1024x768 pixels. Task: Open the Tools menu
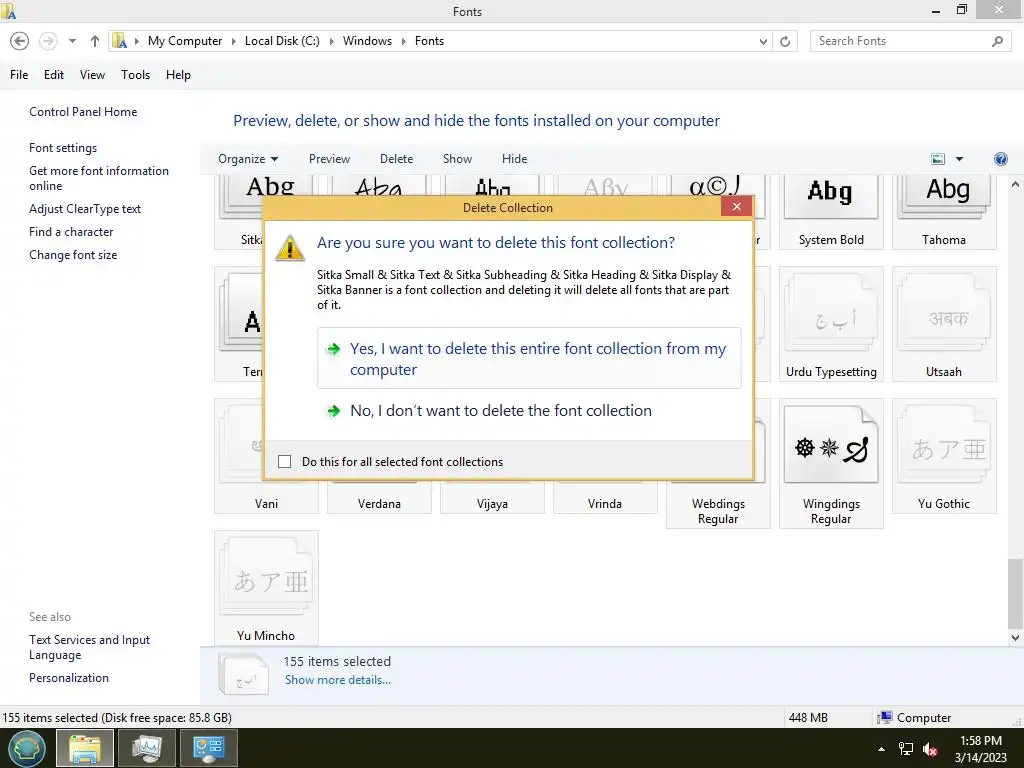click(135, 75)
